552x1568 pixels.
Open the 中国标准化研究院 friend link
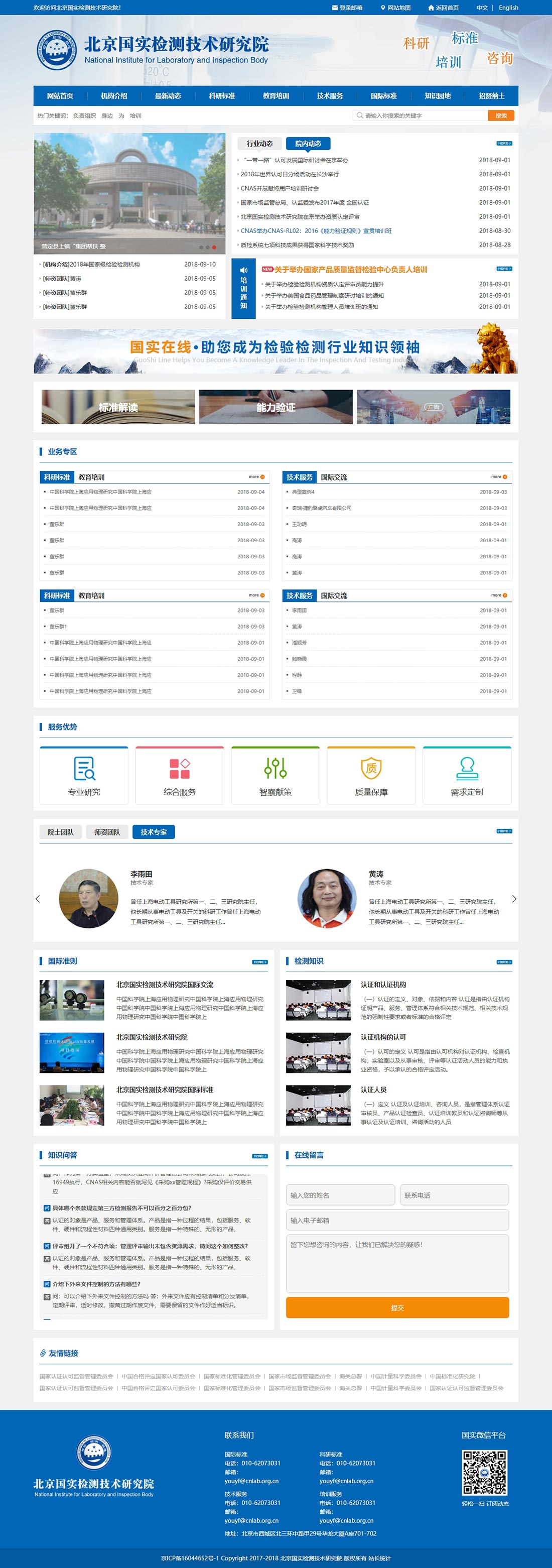coord(452,1376)
